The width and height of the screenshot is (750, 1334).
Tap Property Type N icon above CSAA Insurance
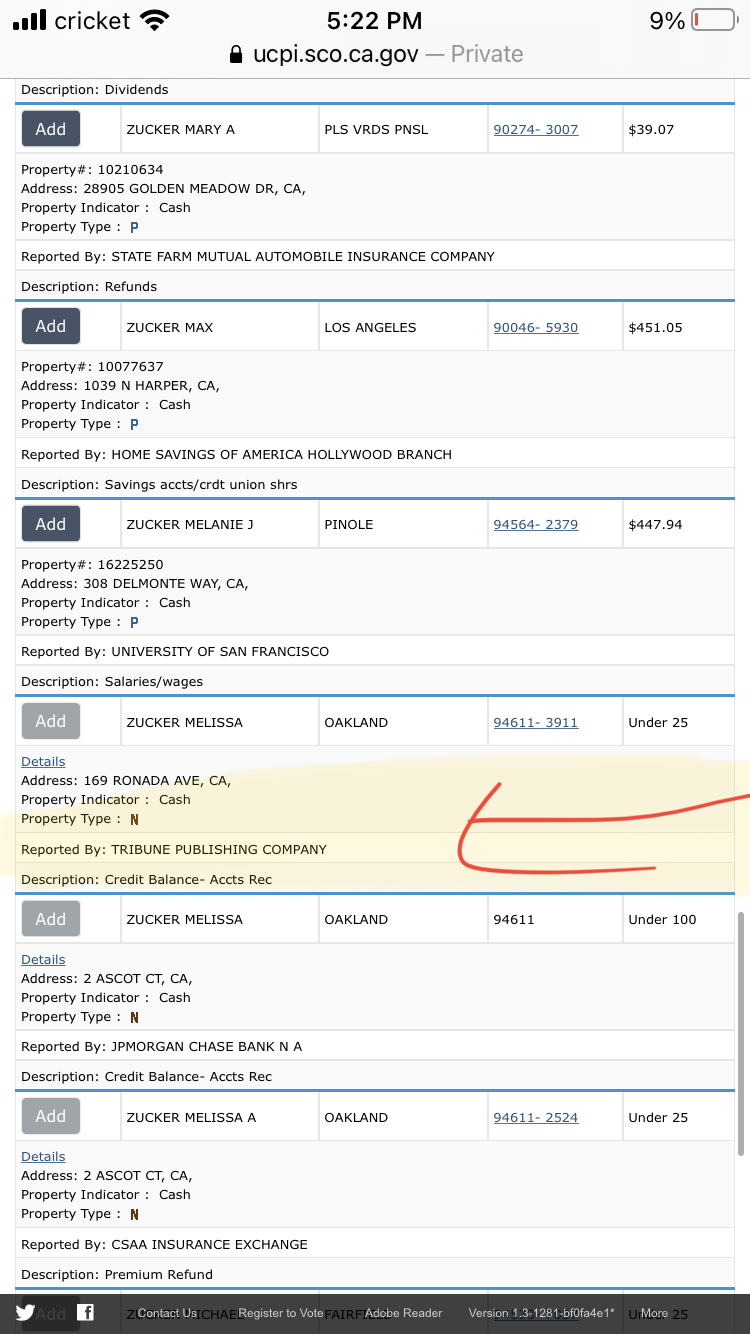(134, 1214)
